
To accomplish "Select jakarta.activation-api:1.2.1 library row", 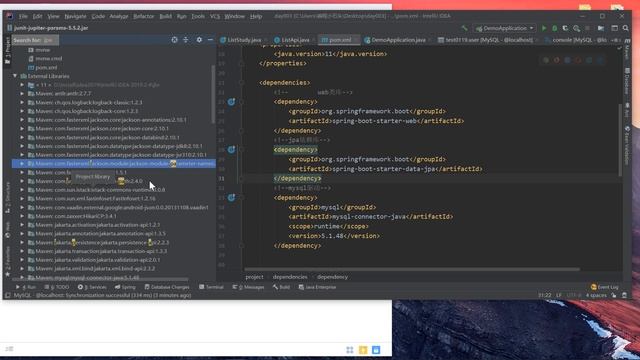I will (x=114, y=225).
